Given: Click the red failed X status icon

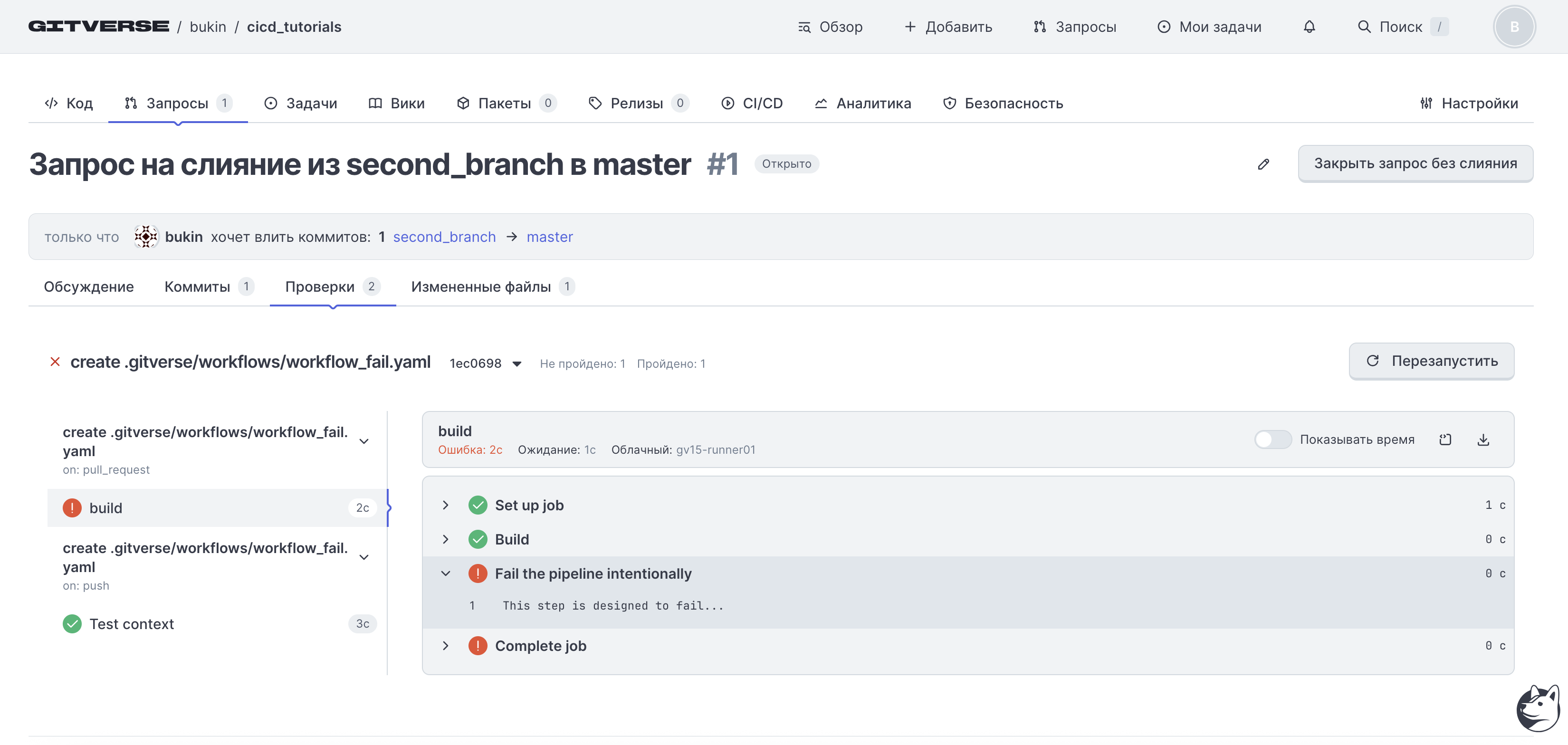Looking at the screenshot, I should point(55,362).
